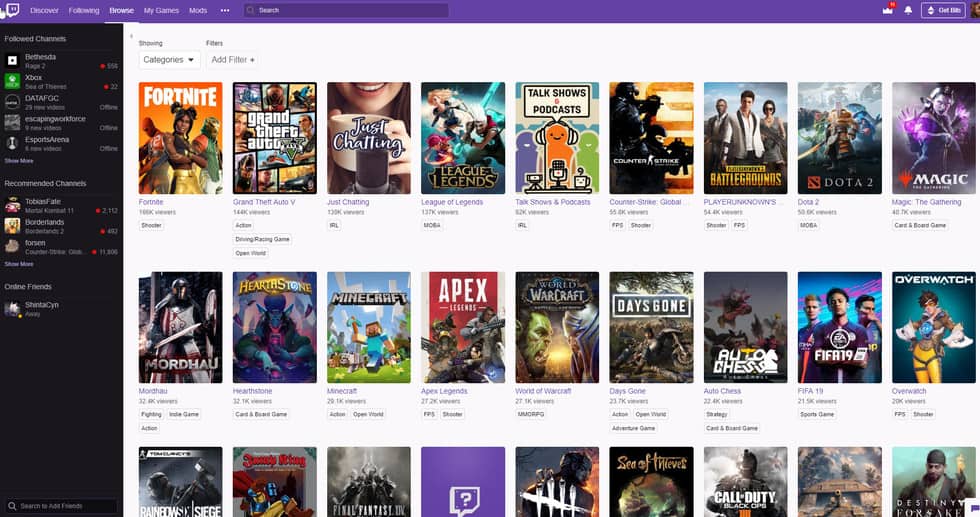Click the Days Gone box art
Image resolution: width=980 pixels, height=517 pixels.
point(651,327)
